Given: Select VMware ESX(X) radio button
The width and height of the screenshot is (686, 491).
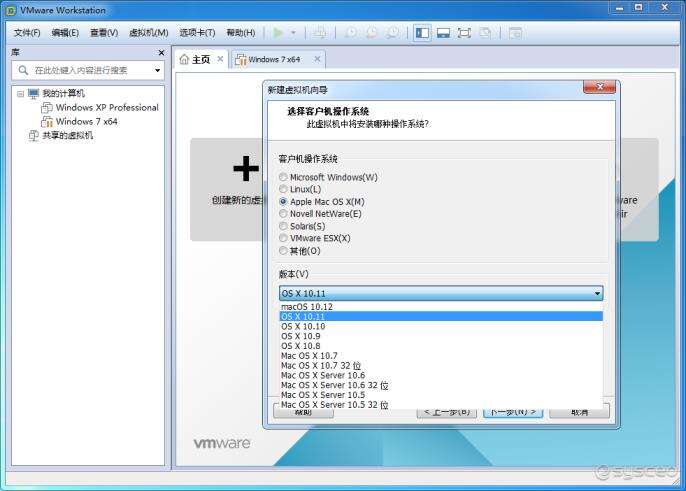Looking at the screenshot, I should coord(283,238).
